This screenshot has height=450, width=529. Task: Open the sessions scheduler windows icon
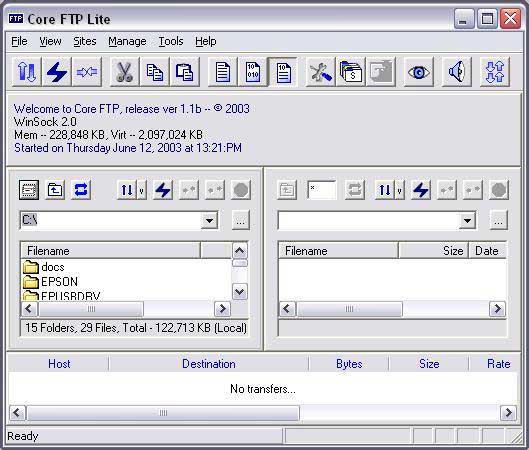(x=351, y=72)
